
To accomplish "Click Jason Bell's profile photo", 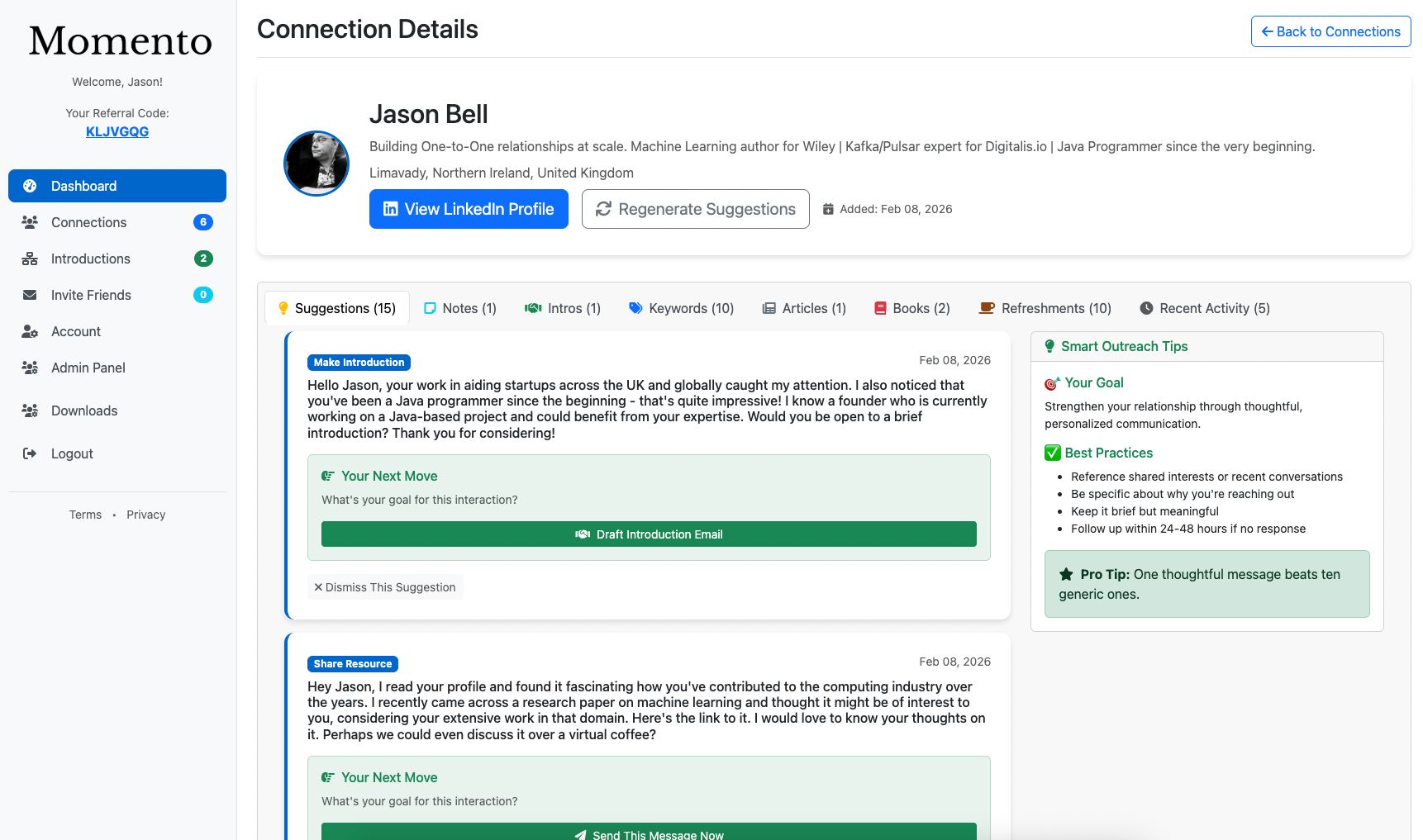I will coord(316,164).
